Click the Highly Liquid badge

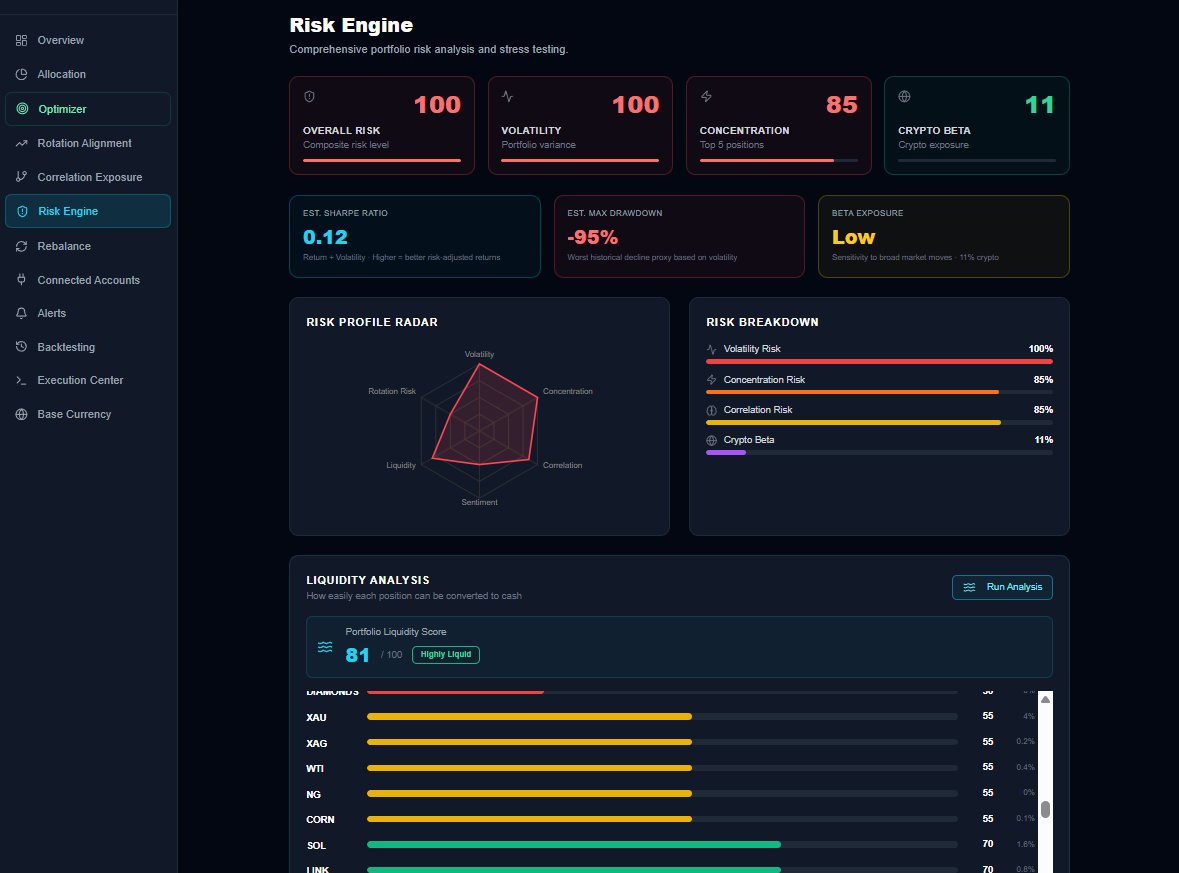pyautogui.click(x=446, y=655)
